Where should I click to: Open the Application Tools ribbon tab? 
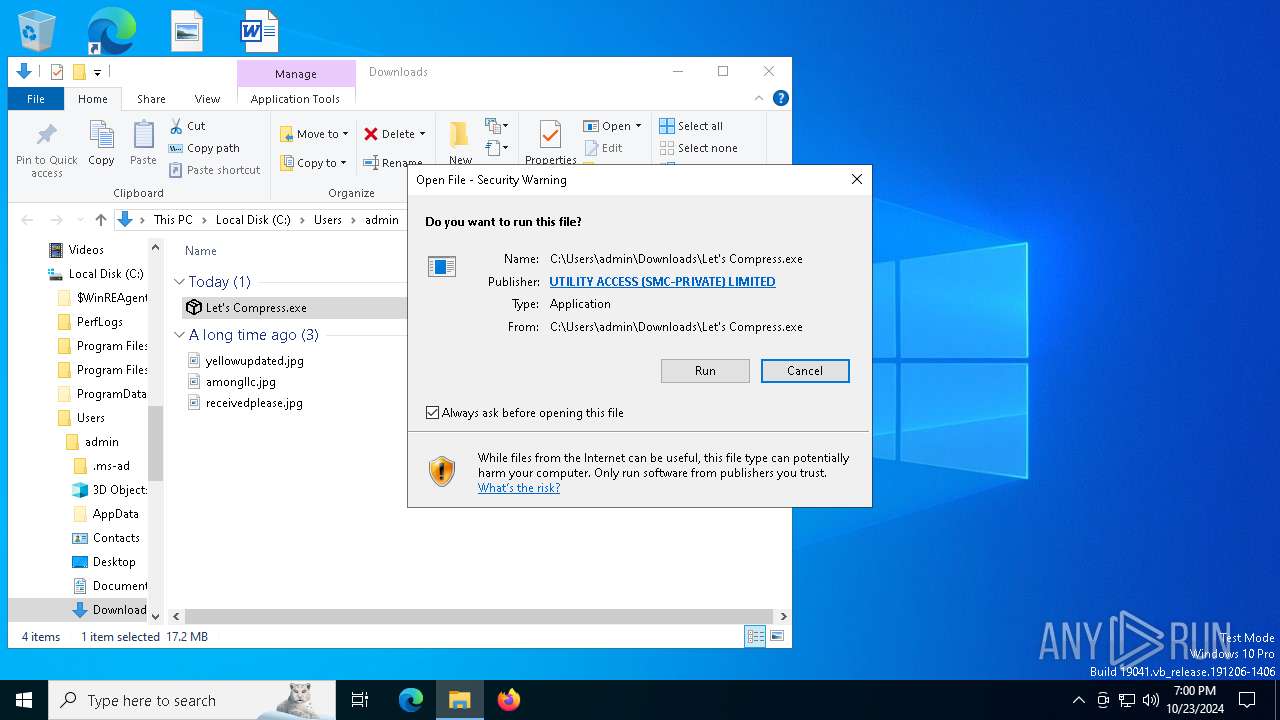[x=295, y=99]
